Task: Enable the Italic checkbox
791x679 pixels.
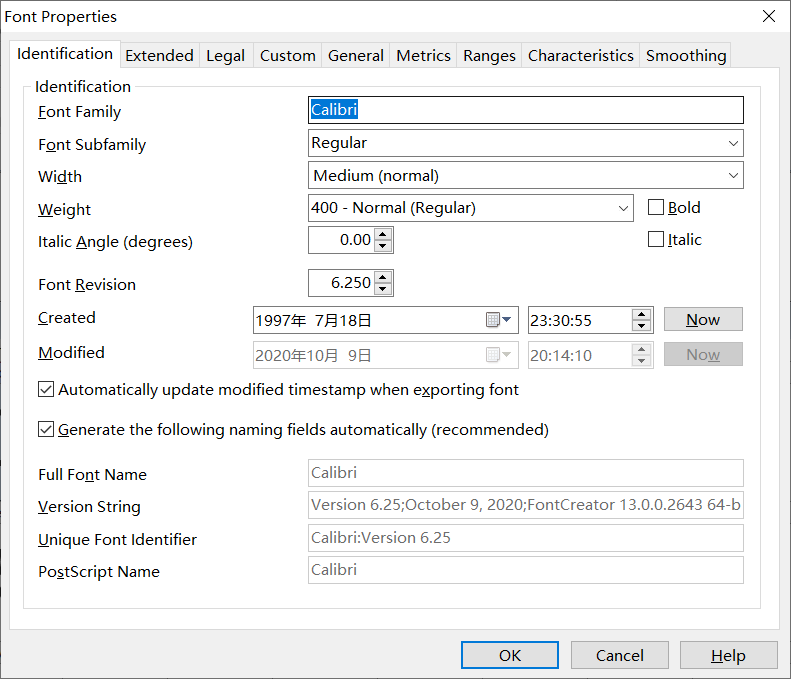Action: coord(656,239)
